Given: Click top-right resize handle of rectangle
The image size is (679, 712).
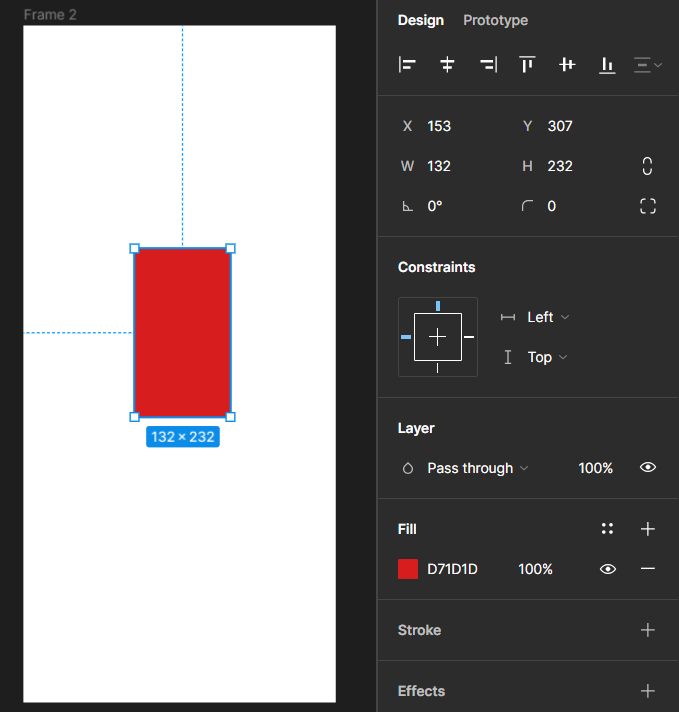Looking at the screenshot, I should tap(230, 248).
